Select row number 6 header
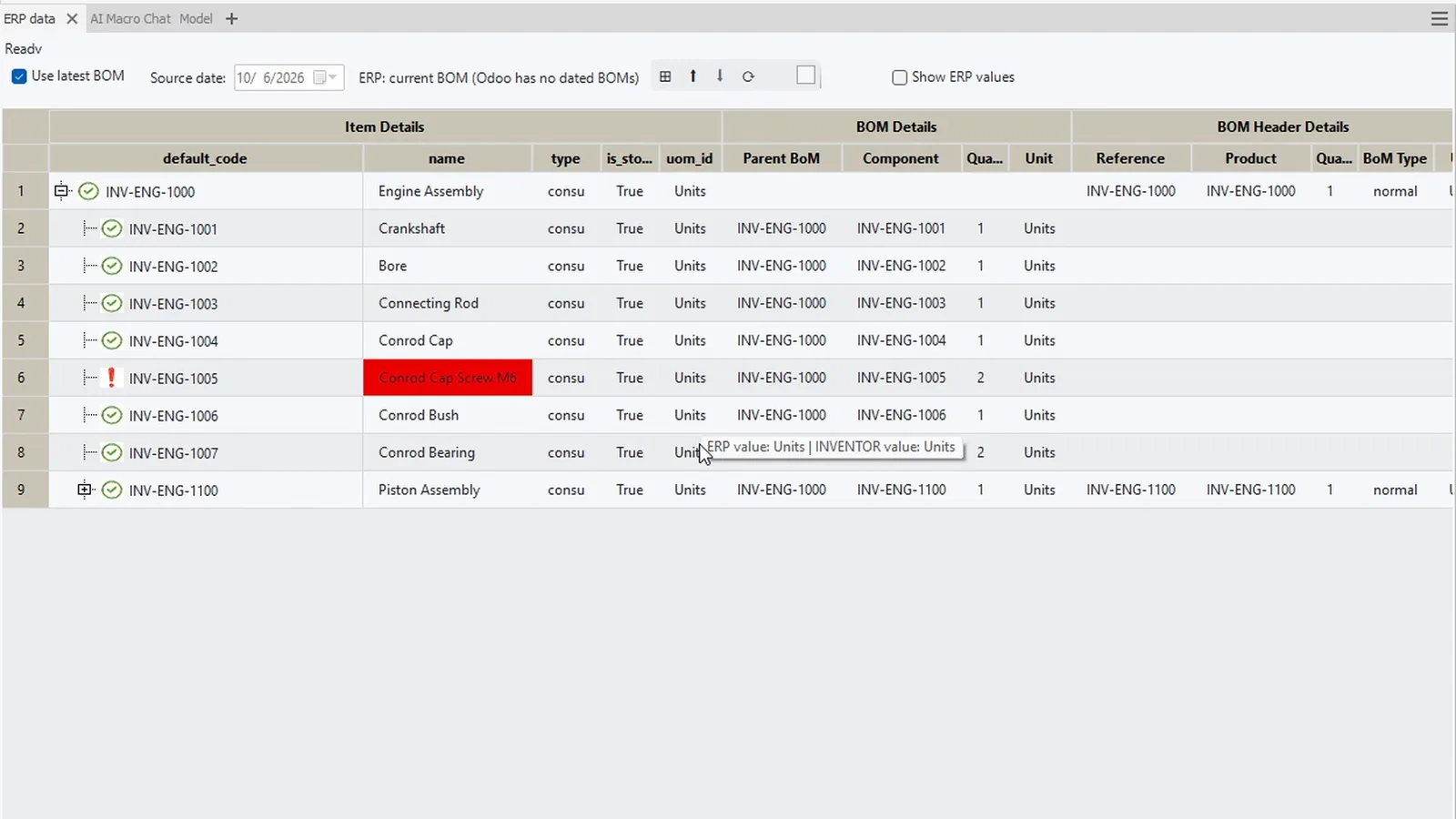Image resolution: width=1456 pixels, height=819 pixels. 25,378
